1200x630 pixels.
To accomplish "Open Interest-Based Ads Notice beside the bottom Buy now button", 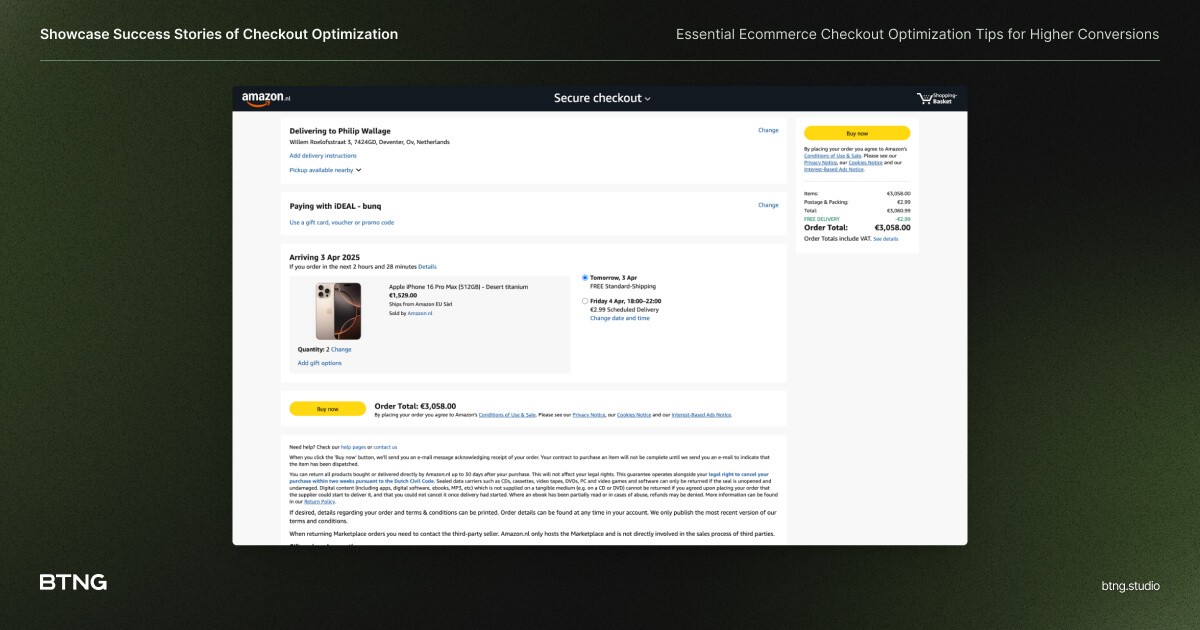I will tap(701, 414).
